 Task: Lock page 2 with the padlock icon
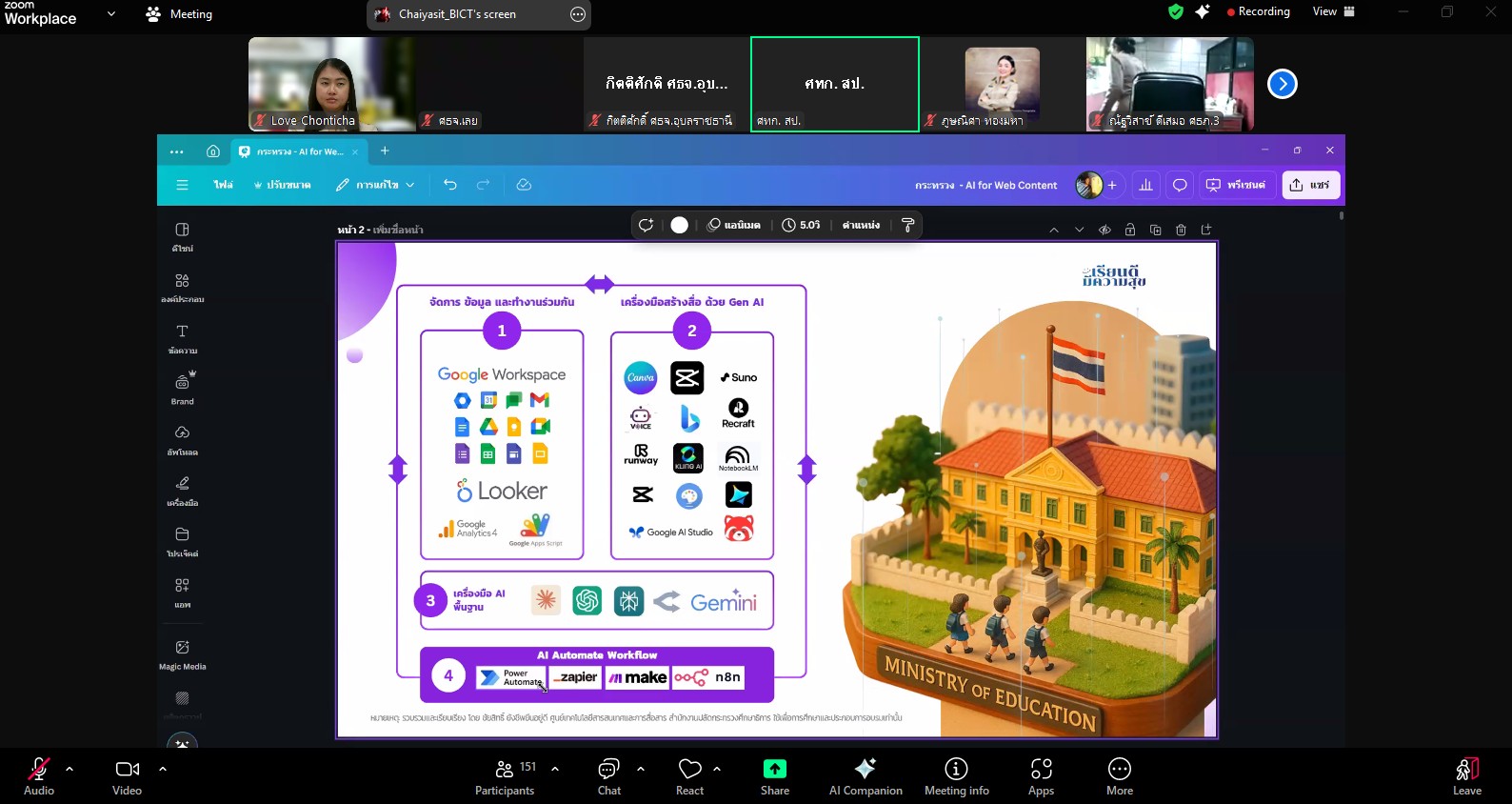click(1130, 230)
